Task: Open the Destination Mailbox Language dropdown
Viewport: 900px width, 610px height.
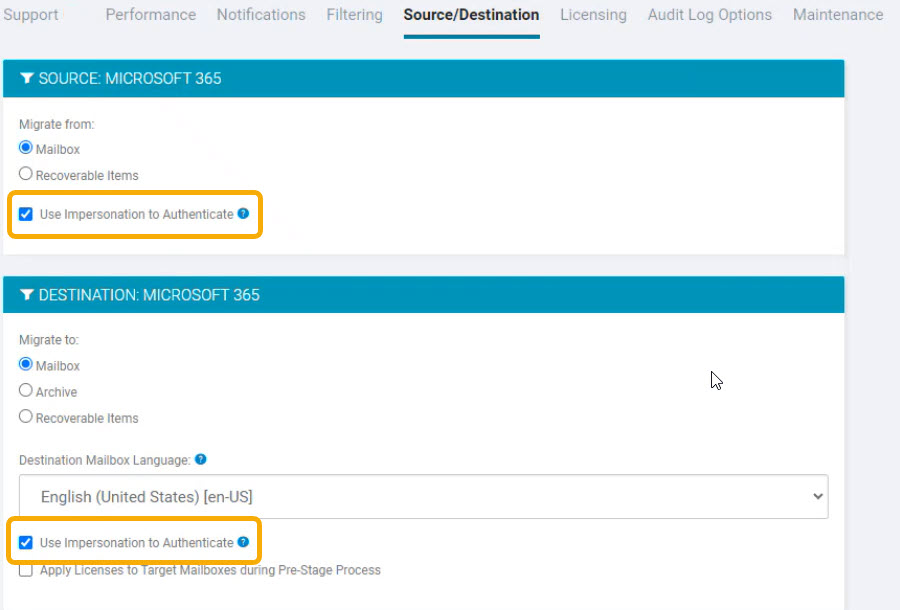Action: point(424,496)
